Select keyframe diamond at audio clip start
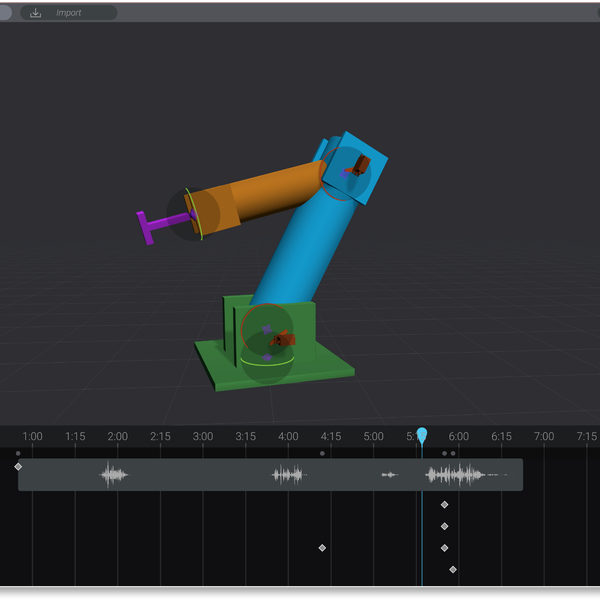Image resolution: width=600 pixels, height=600 pixels. (18, 466)
